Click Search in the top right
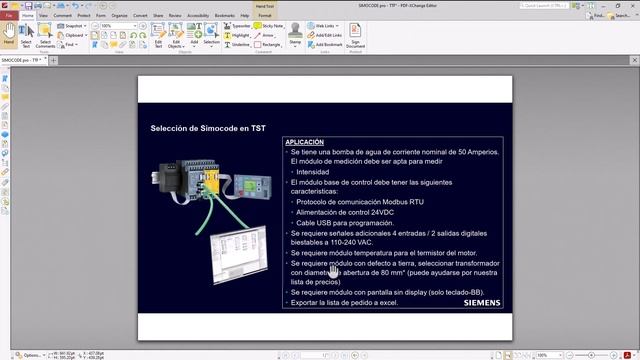 pyautogui.click(x=618, y=16)
